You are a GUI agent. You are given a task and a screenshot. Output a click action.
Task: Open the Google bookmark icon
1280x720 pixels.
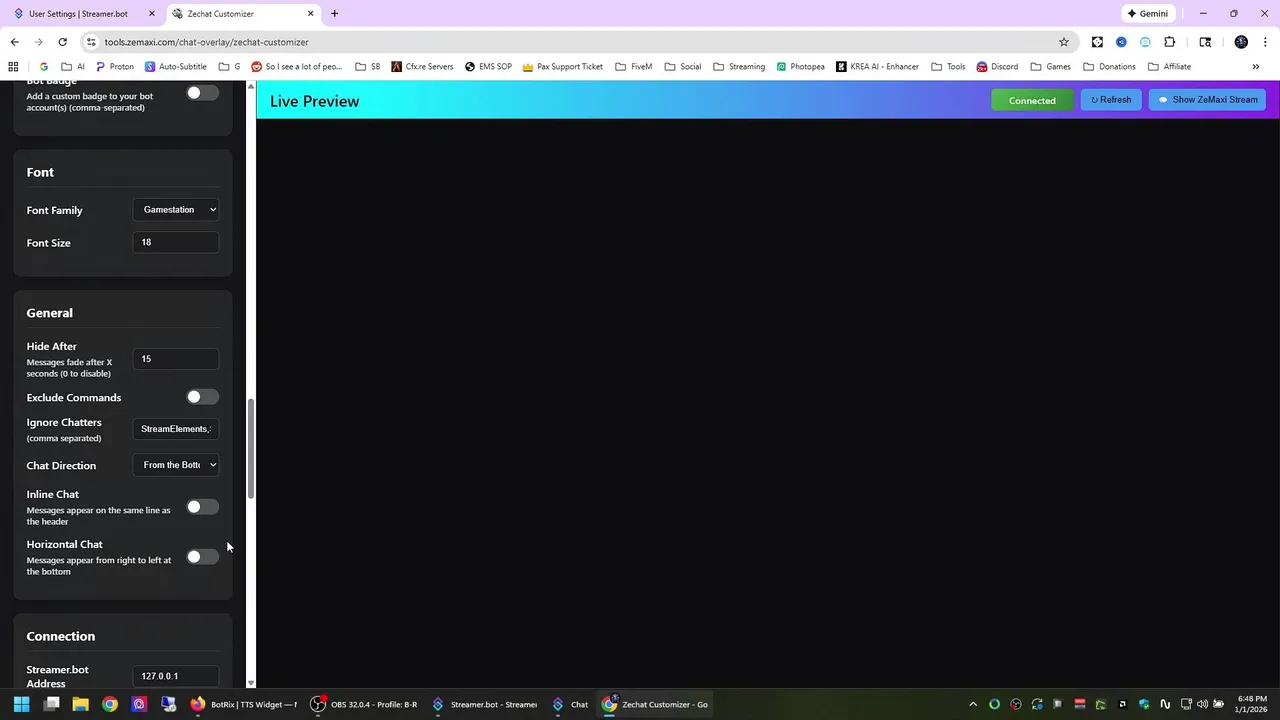pos(44,67)
